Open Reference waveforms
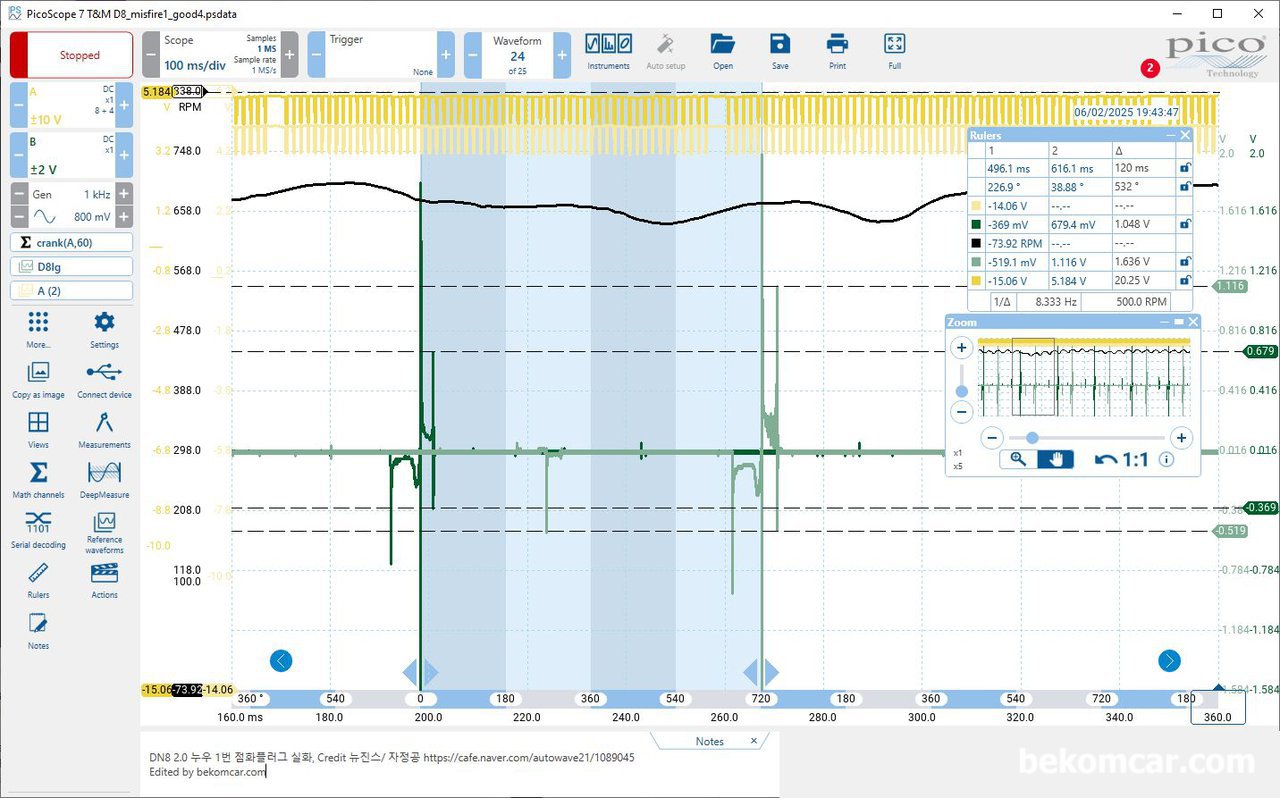1280x798 pixels. (x=104, y=533)
